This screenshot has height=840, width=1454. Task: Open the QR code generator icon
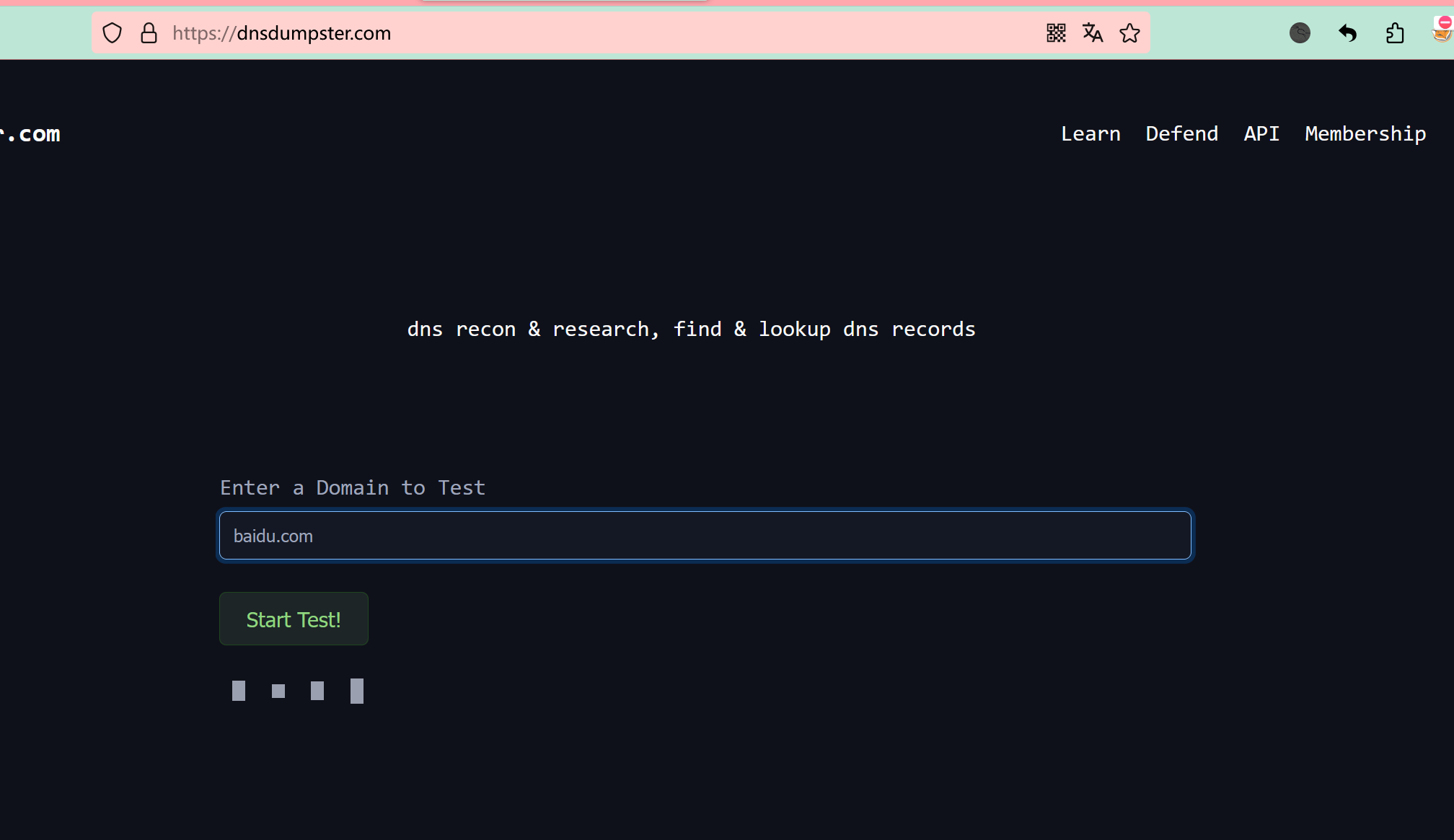coord(1056,33)
